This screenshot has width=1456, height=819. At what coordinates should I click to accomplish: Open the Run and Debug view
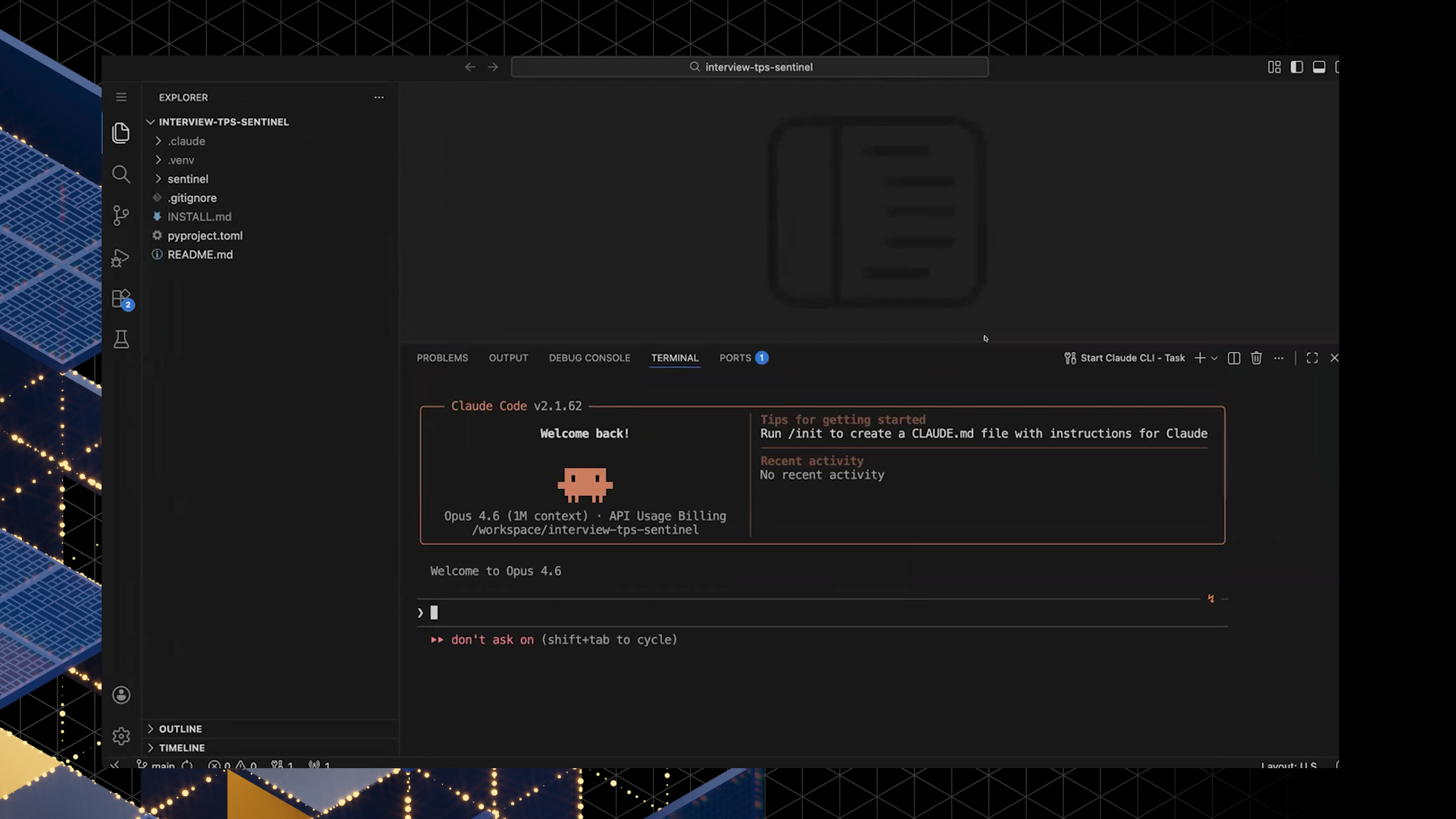pyautogui.click(x=121, y=258)
